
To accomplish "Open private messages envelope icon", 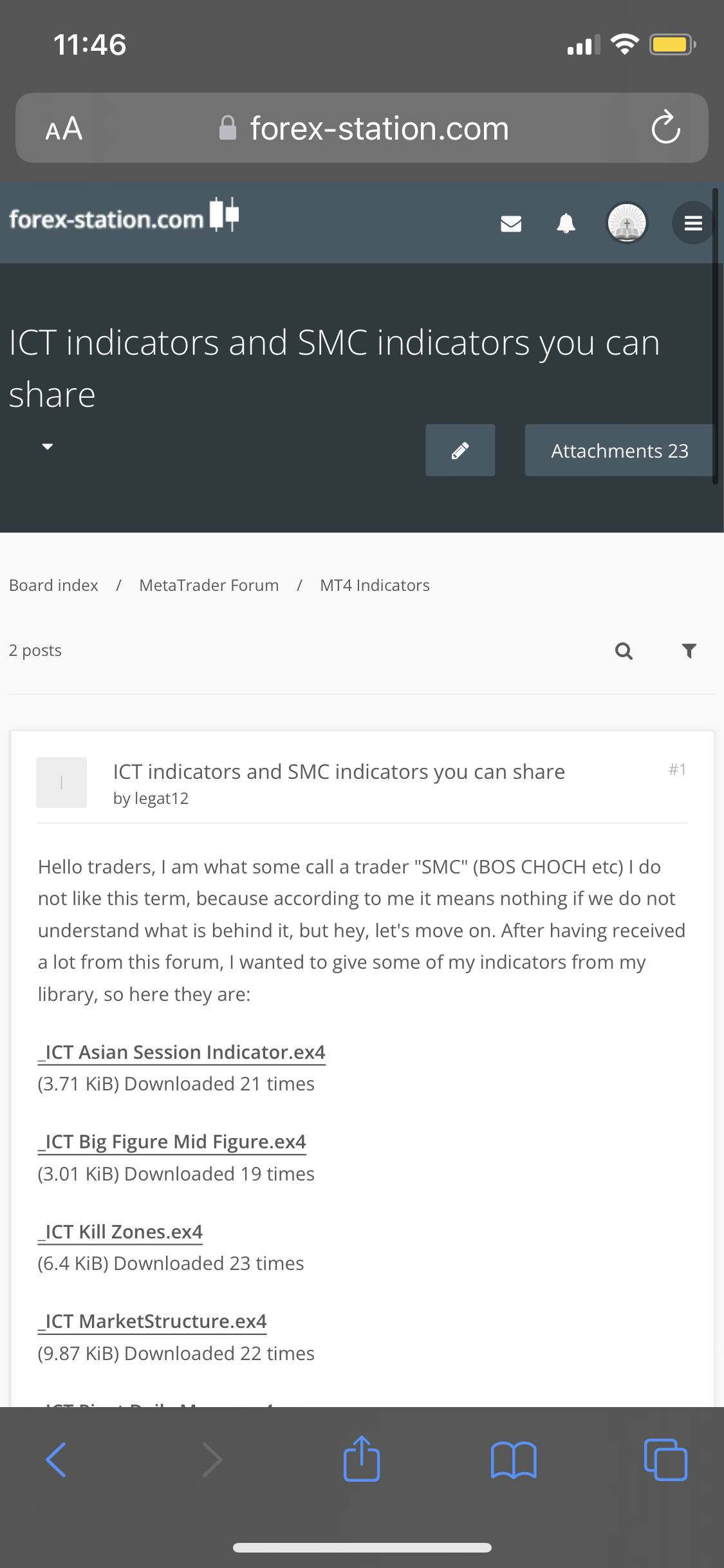I will pyautogui.click(x=511, y=223).
